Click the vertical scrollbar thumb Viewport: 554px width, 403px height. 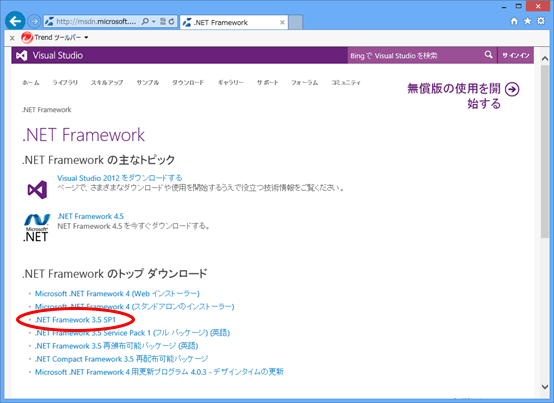point(545,151)
